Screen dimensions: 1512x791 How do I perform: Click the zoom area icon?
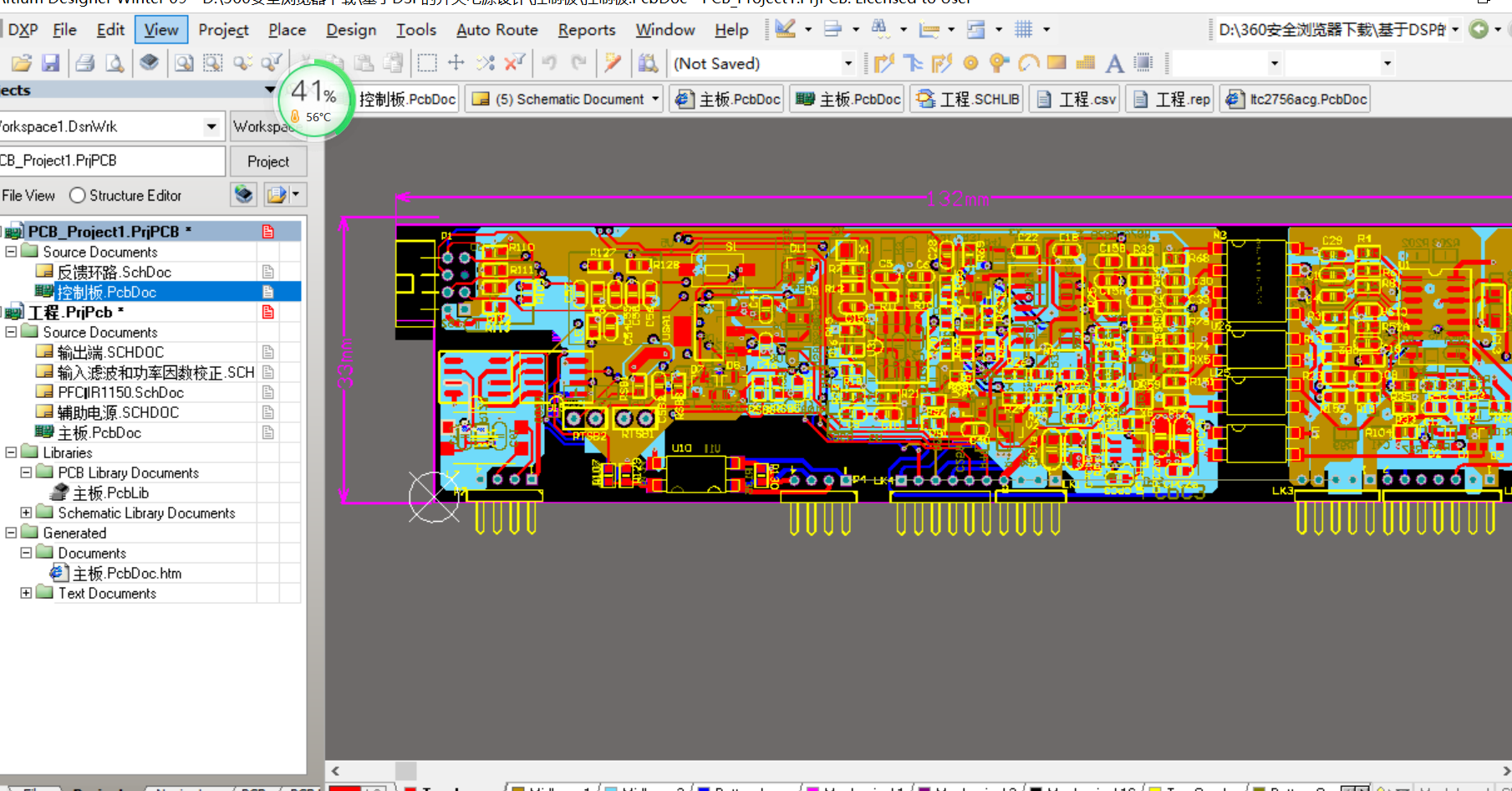coord(213,63)
